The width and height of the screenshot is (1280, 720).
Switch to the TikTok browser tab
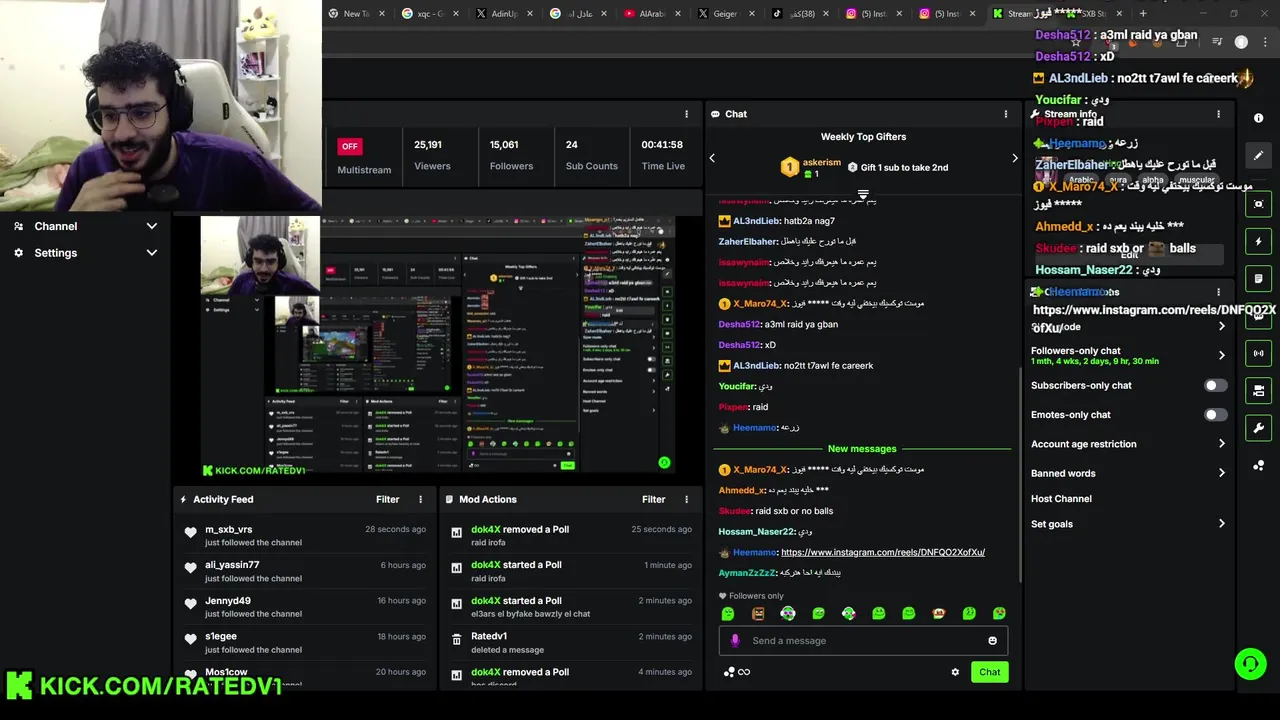click(802, 13)
